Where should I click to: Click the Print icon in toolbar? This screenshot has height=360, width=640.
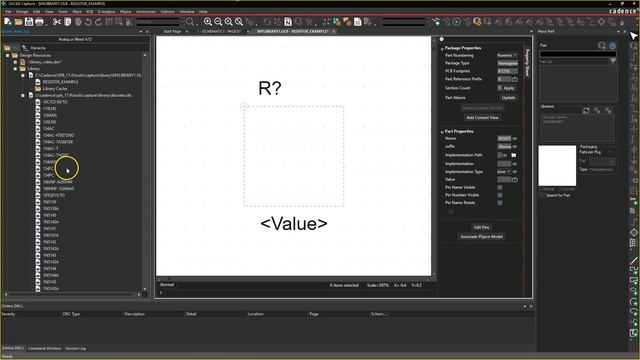coord(39,22)
